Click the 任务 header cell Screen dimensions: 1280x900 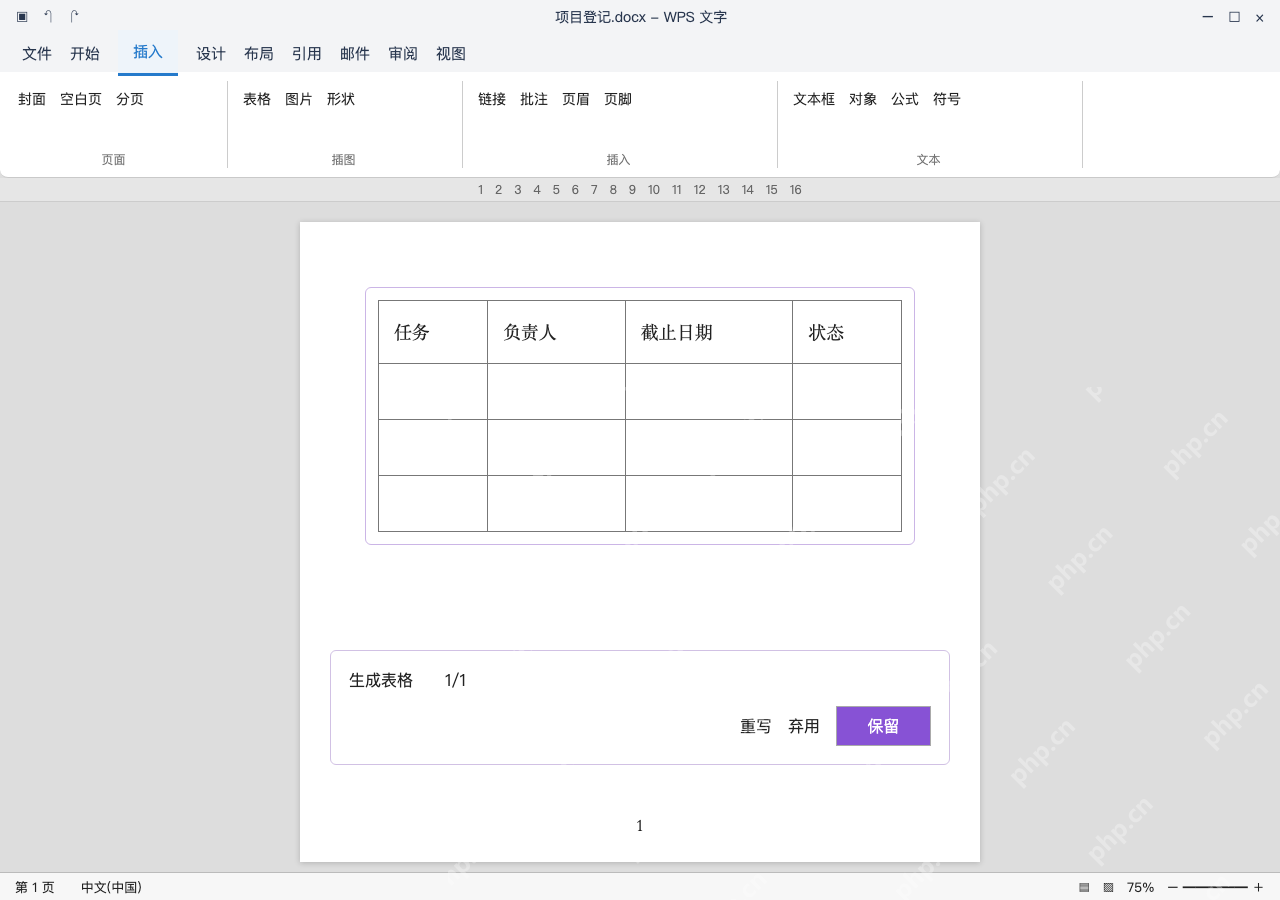point(433,332)
